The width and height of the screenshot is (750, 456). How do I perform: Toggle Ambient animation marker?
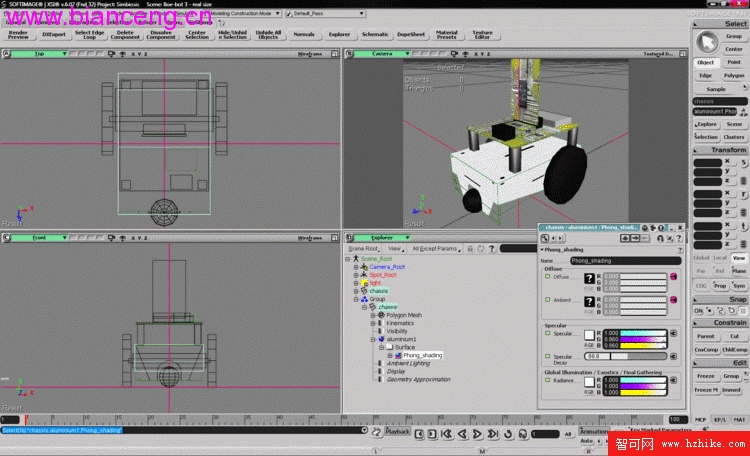(548, 300)
